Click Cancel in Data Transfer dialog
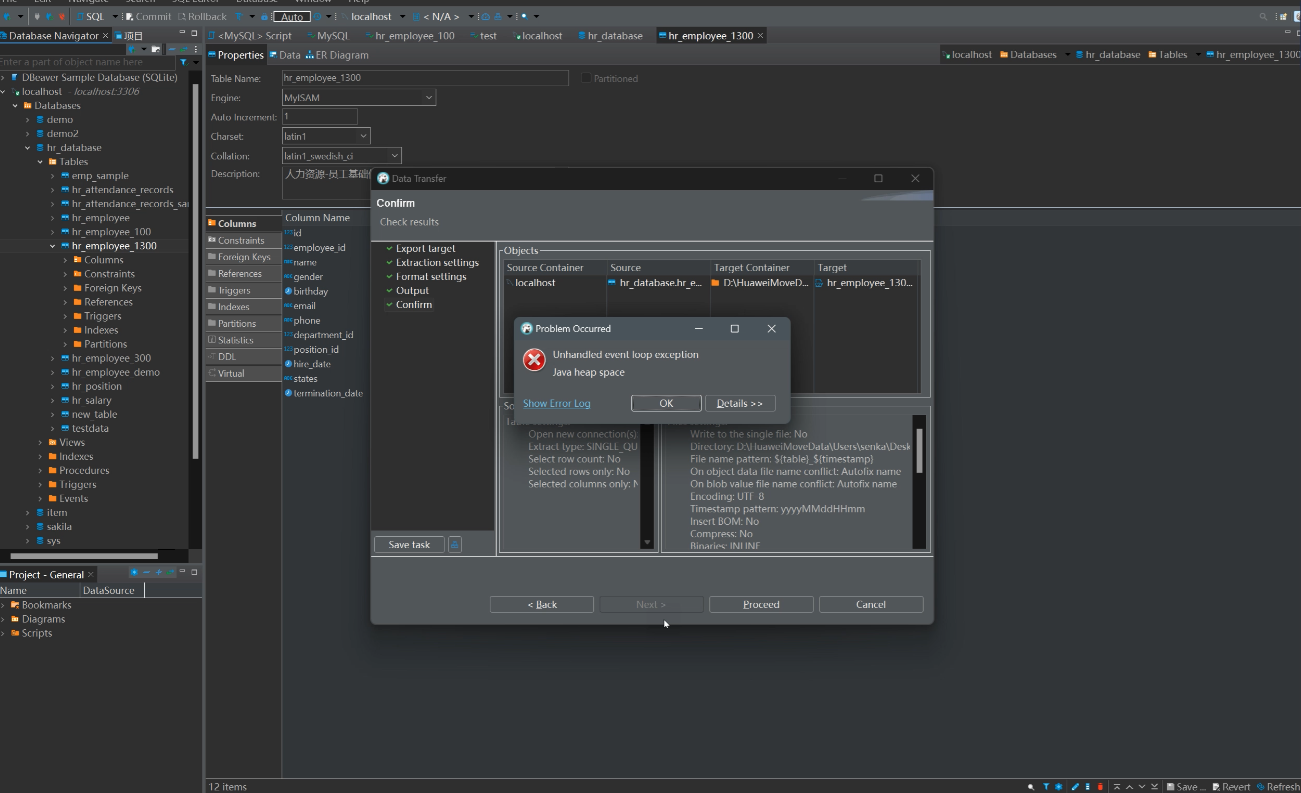 [x=871, y=604]
